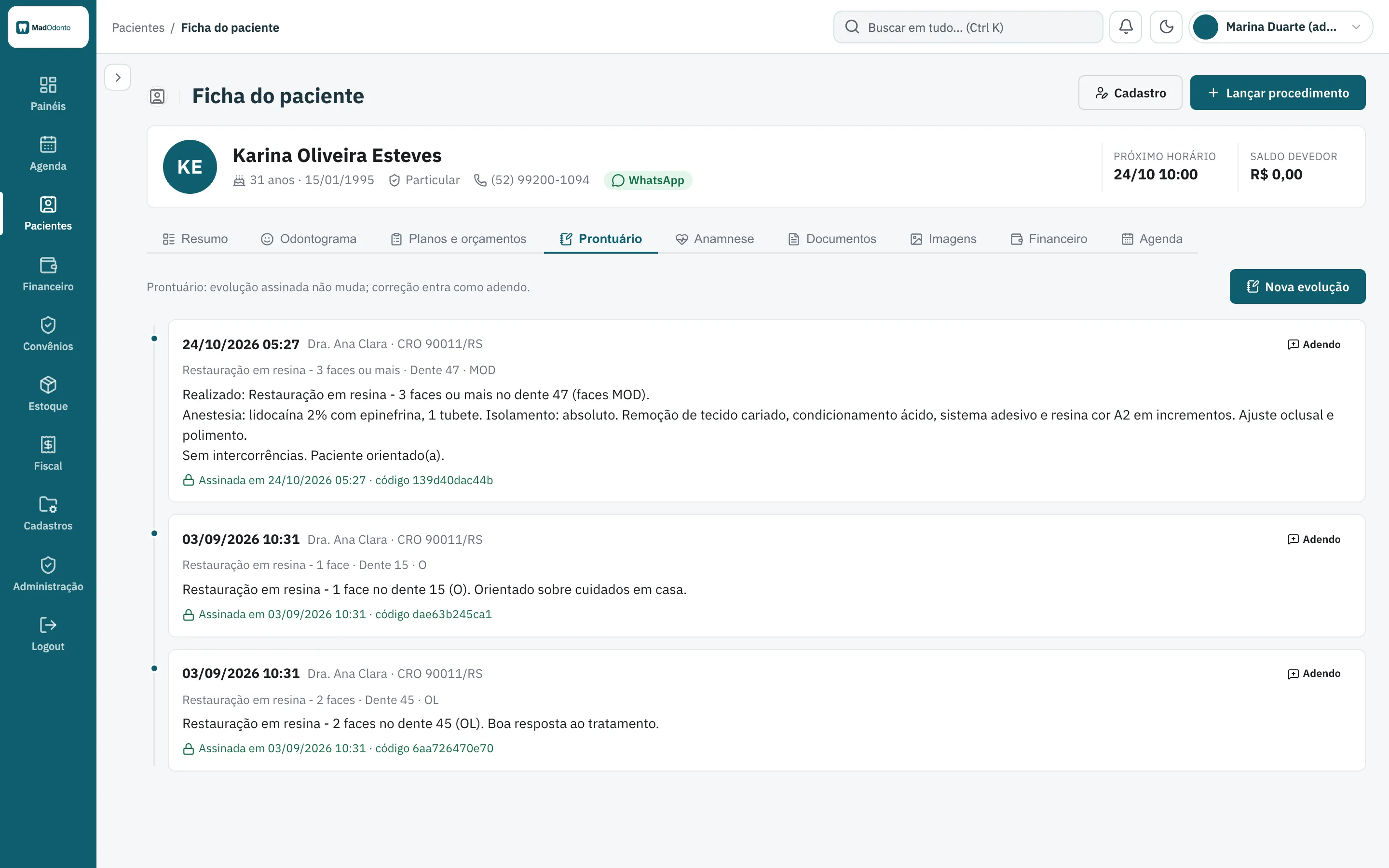Viewport: 1389px width, 868px height.
Task: Open the Planos e orçamentos tab
Action: coord(458,239)
